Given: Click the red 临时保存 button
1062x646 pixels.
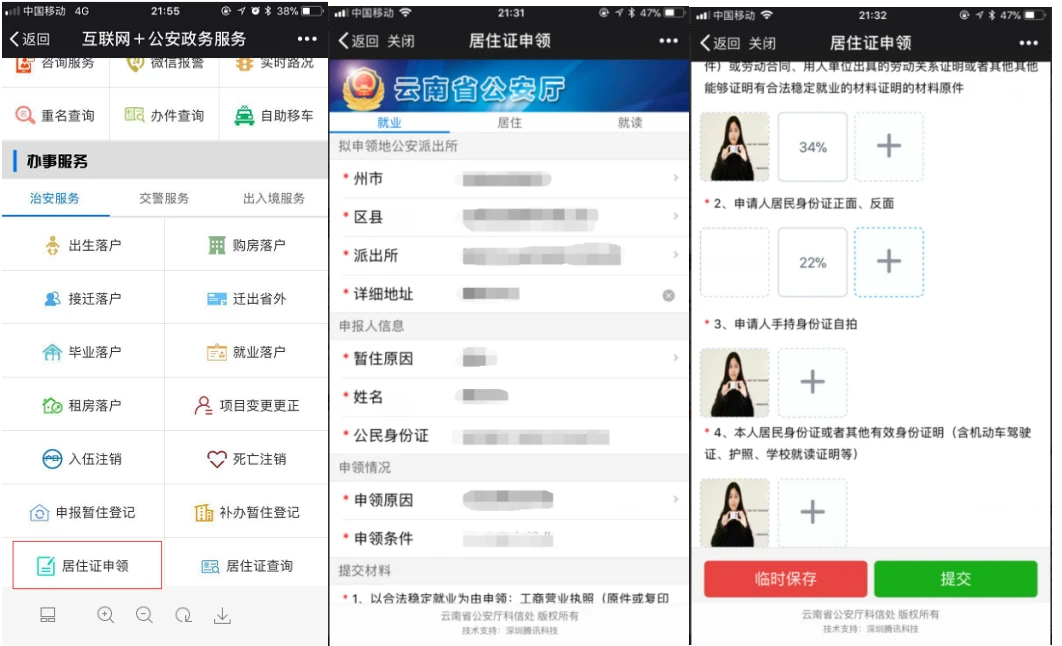Looking at the screenshot, I should coord(786,579).
